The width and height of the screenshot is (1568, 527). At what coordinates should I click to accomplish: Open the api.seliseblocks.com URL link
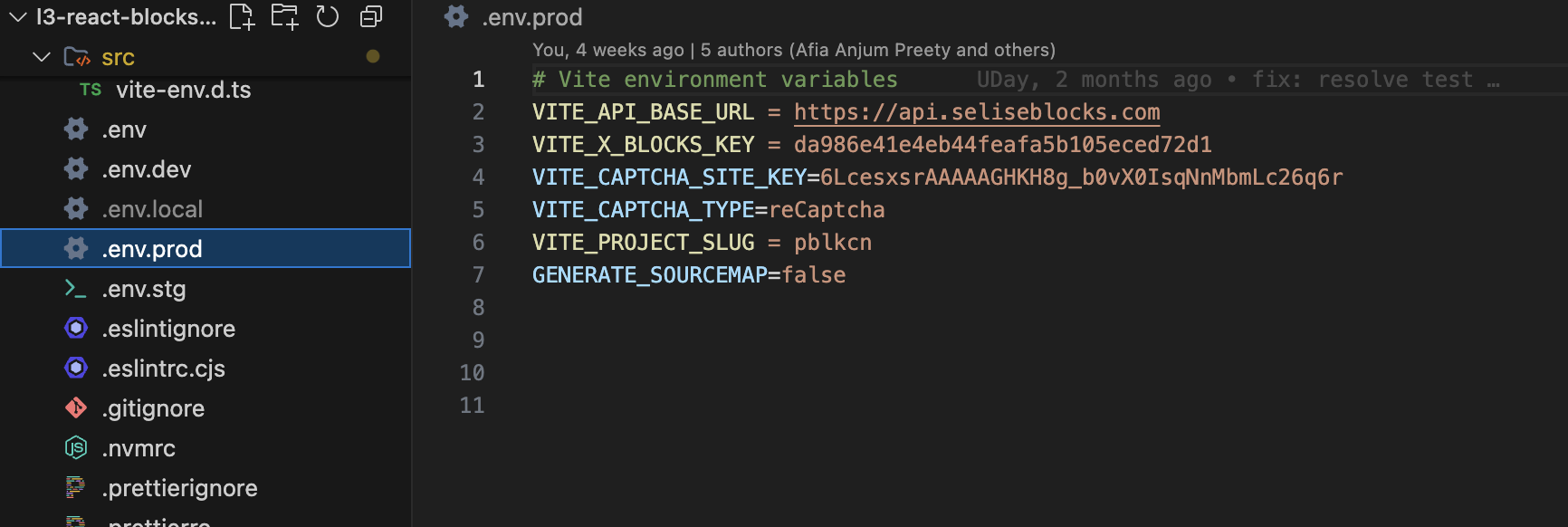pos(977,112)
